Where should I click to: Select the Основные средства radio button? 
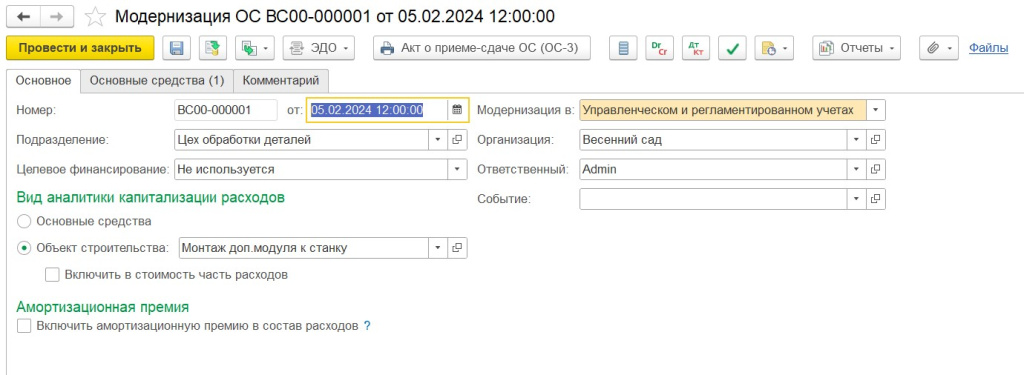[24, 221]
